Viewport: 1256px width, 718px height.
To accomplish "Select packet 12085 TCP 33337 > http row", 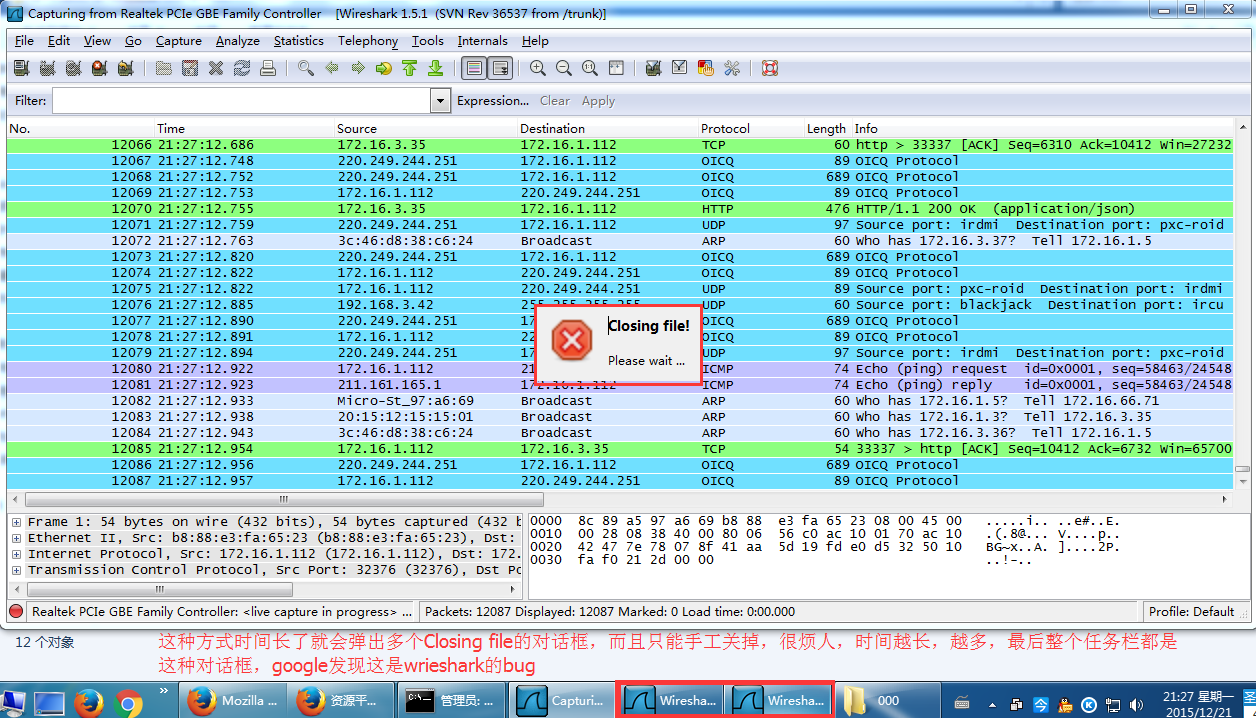I will tap(620, 449).
